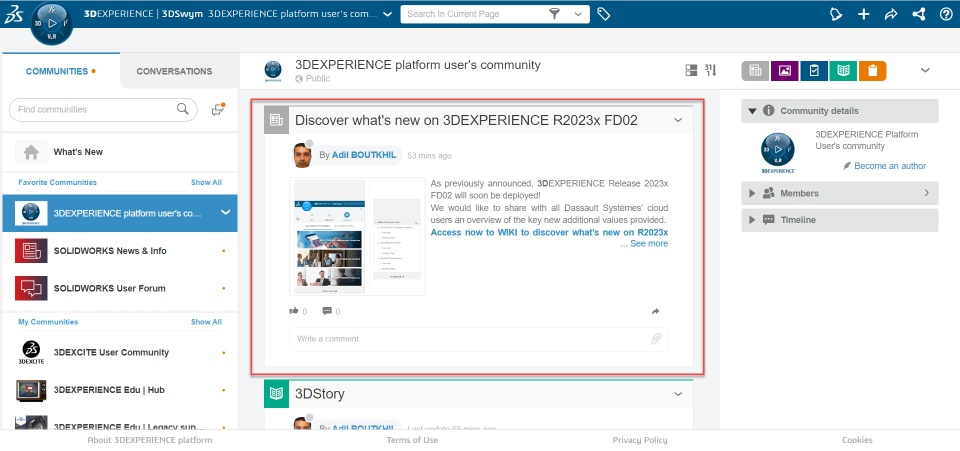Switch to the Communities tab

click(x=61, y=71)
